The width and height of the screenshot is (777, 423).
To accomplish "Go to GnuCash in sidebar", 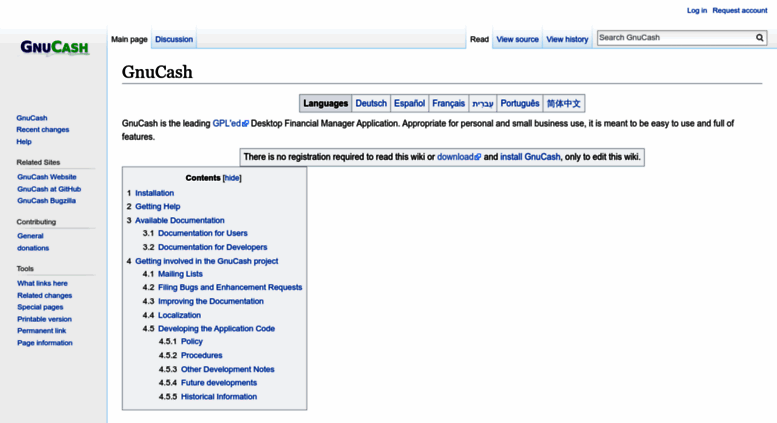I will [x=32, y=118].
